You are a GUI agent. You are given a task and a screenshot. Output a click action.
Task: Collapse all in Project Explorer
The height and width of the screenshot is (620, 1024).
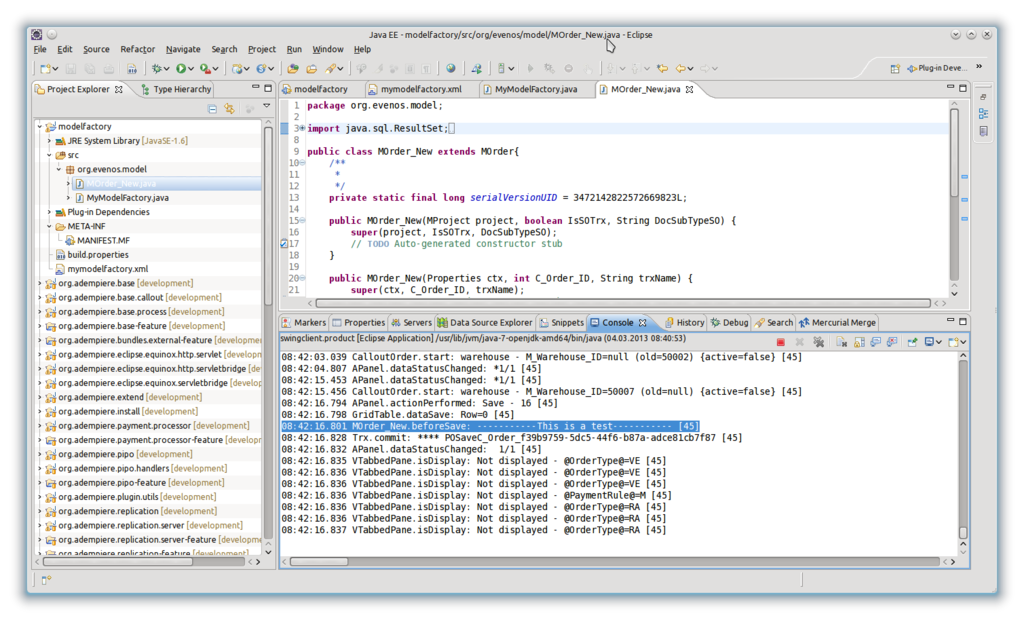[212, 108]
